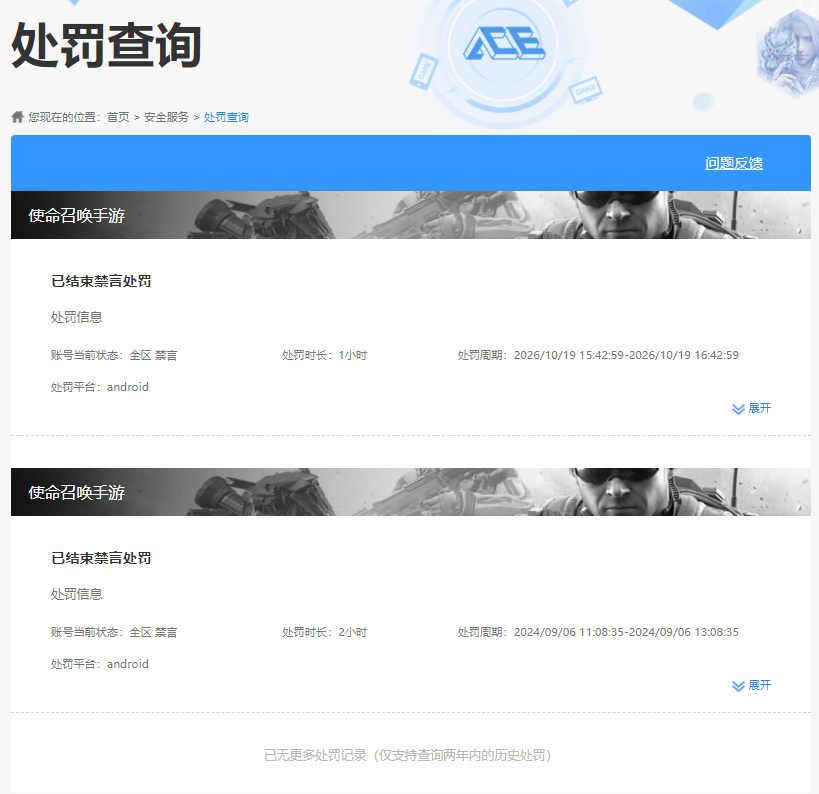Click the 2024/09/06 punishment period text
819x794 pixels.
(x=598, y=632)
